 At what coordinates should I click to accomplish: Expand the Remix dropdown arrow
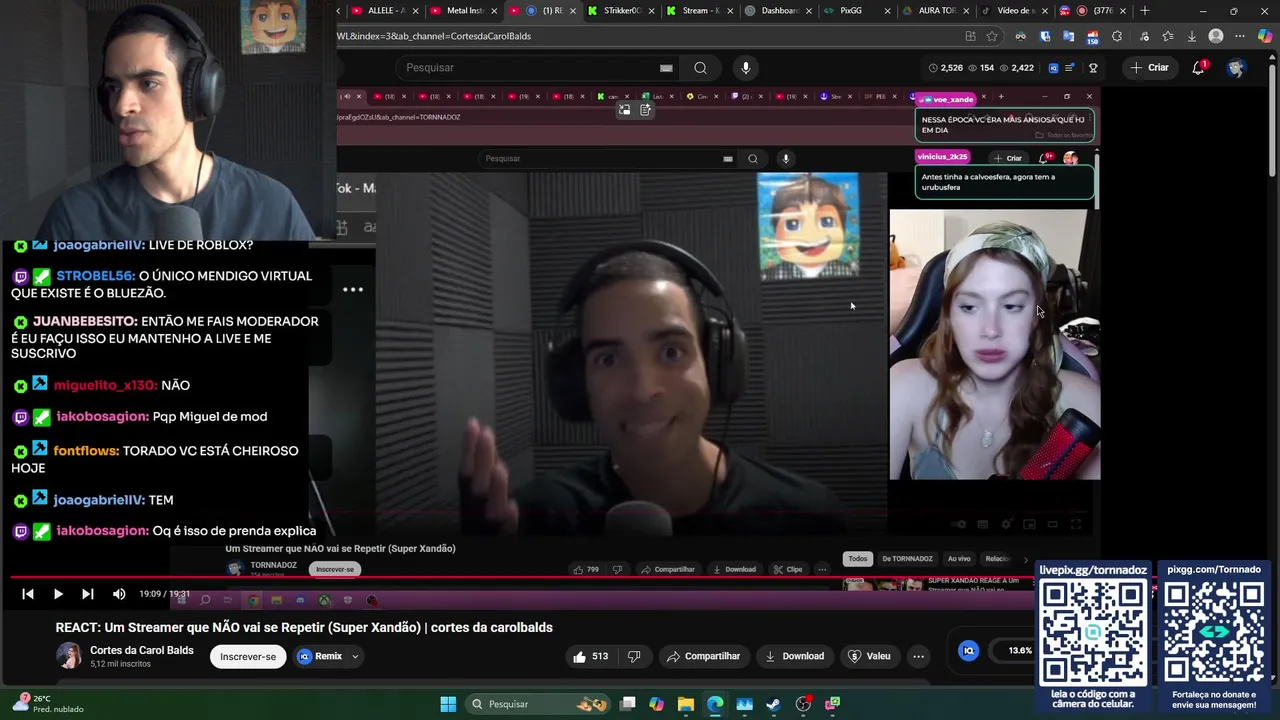[x=354, y=657]
